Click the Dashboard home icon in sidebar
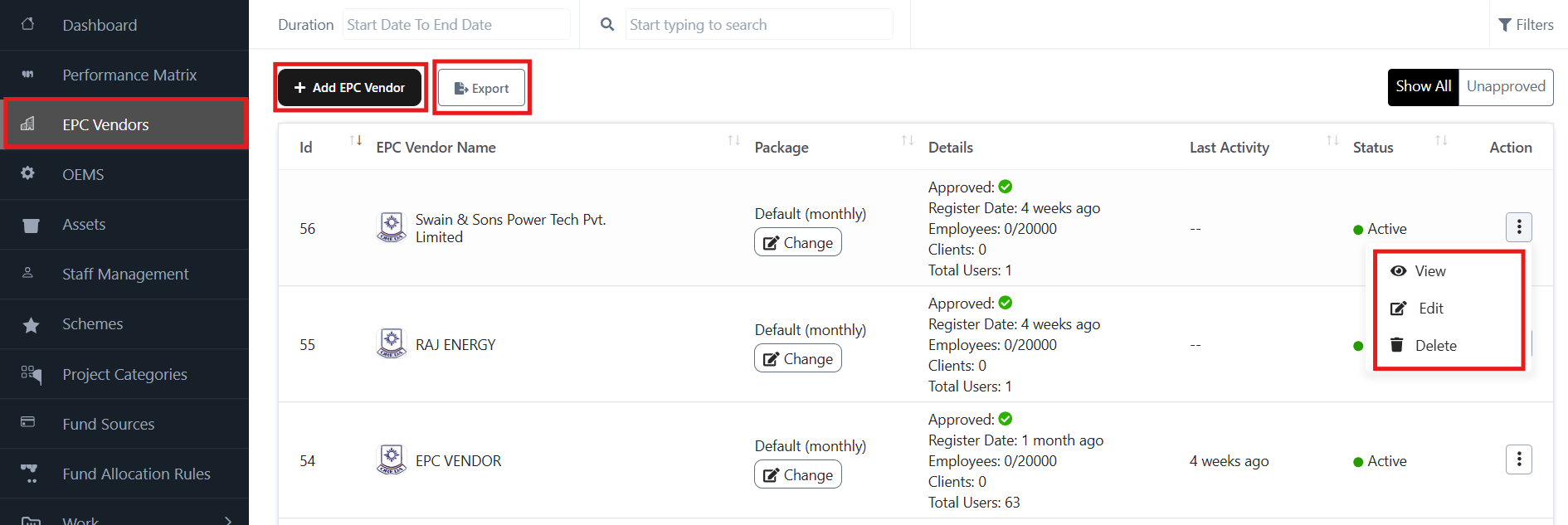The width and height of the screenshot is (1568, 525). [x=28, y=24]
